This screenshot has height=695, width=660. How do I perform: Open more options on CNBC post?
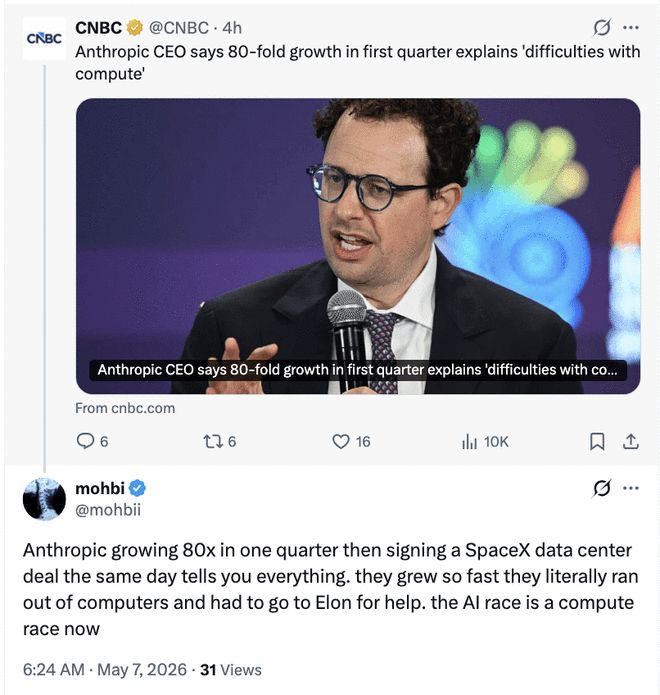pos(631,28)
